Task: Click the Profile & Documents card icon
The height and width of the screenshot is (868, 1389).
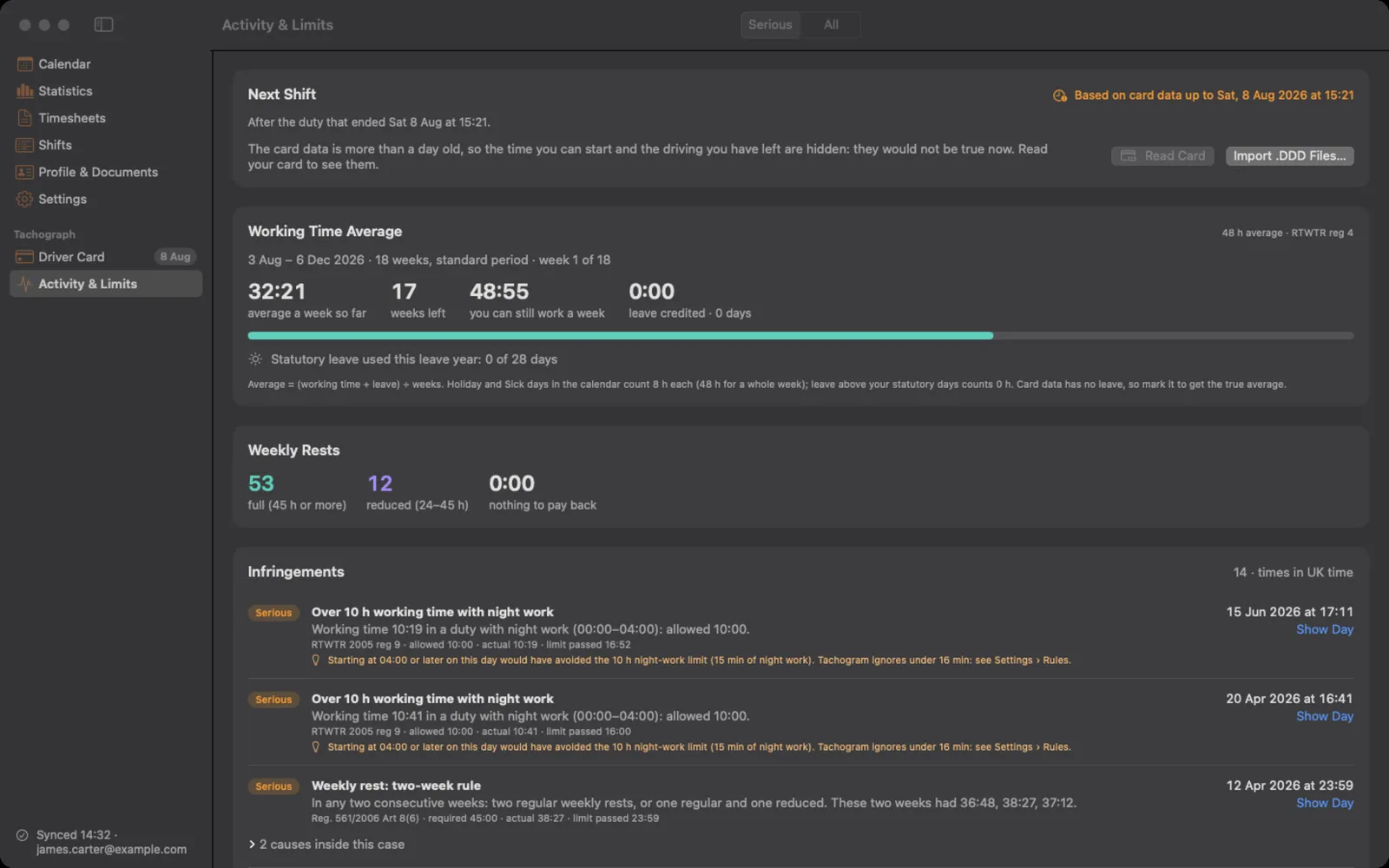Action: click(24, 172)
